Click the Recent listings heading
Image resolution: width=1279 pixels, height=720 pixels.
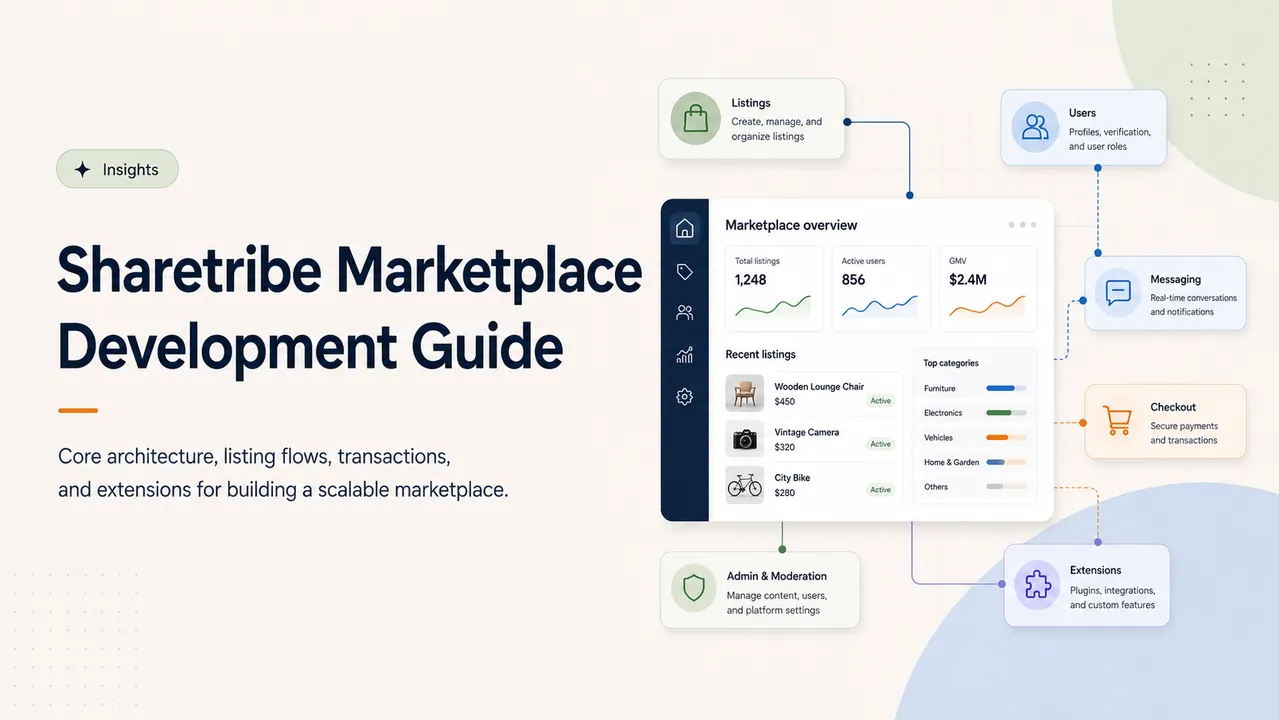761,354
